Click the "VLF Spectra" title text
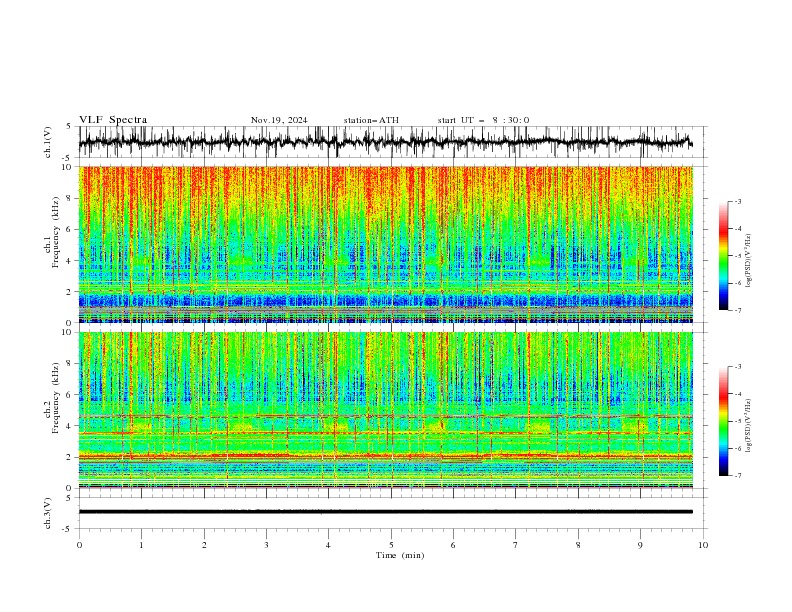This screenshot has height=612, width=792. pyautogui.click(x=113, y=120)
